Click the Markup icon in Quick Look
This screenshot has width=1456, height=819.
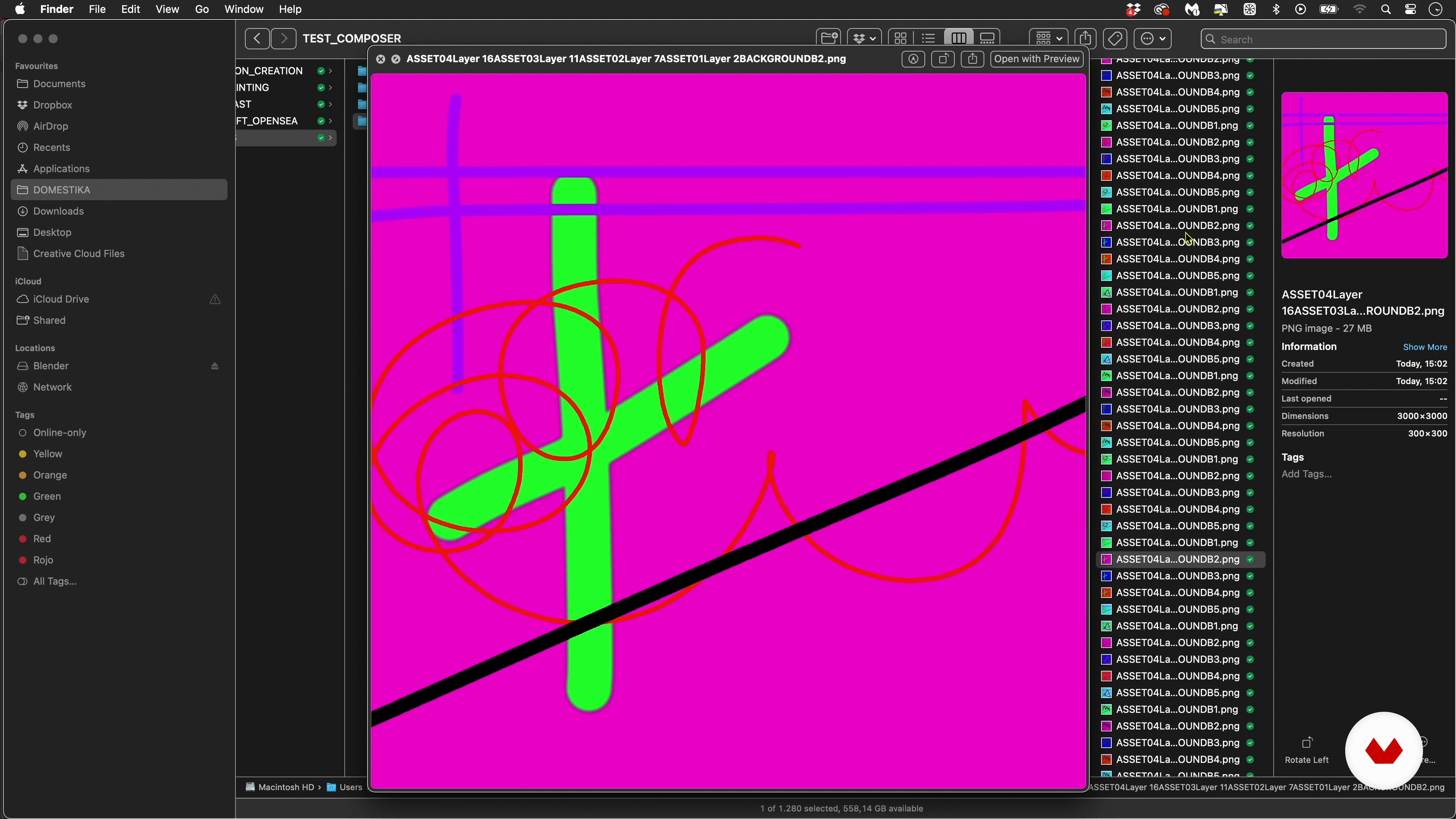click(913, 60)
